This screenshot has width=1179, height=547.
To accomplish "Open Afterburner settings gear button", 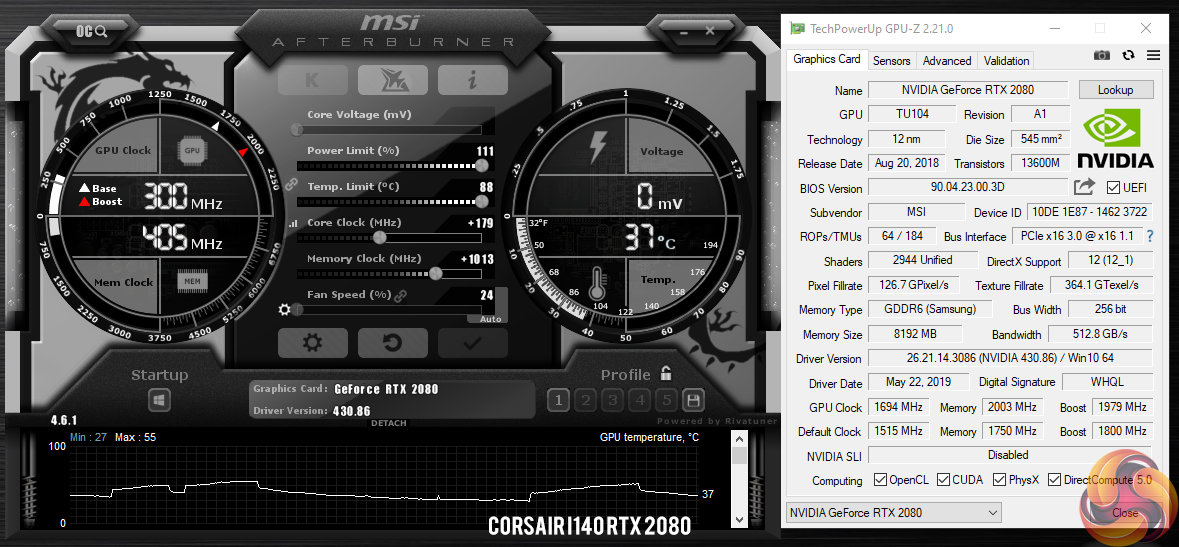I will [x=312, y=343].
